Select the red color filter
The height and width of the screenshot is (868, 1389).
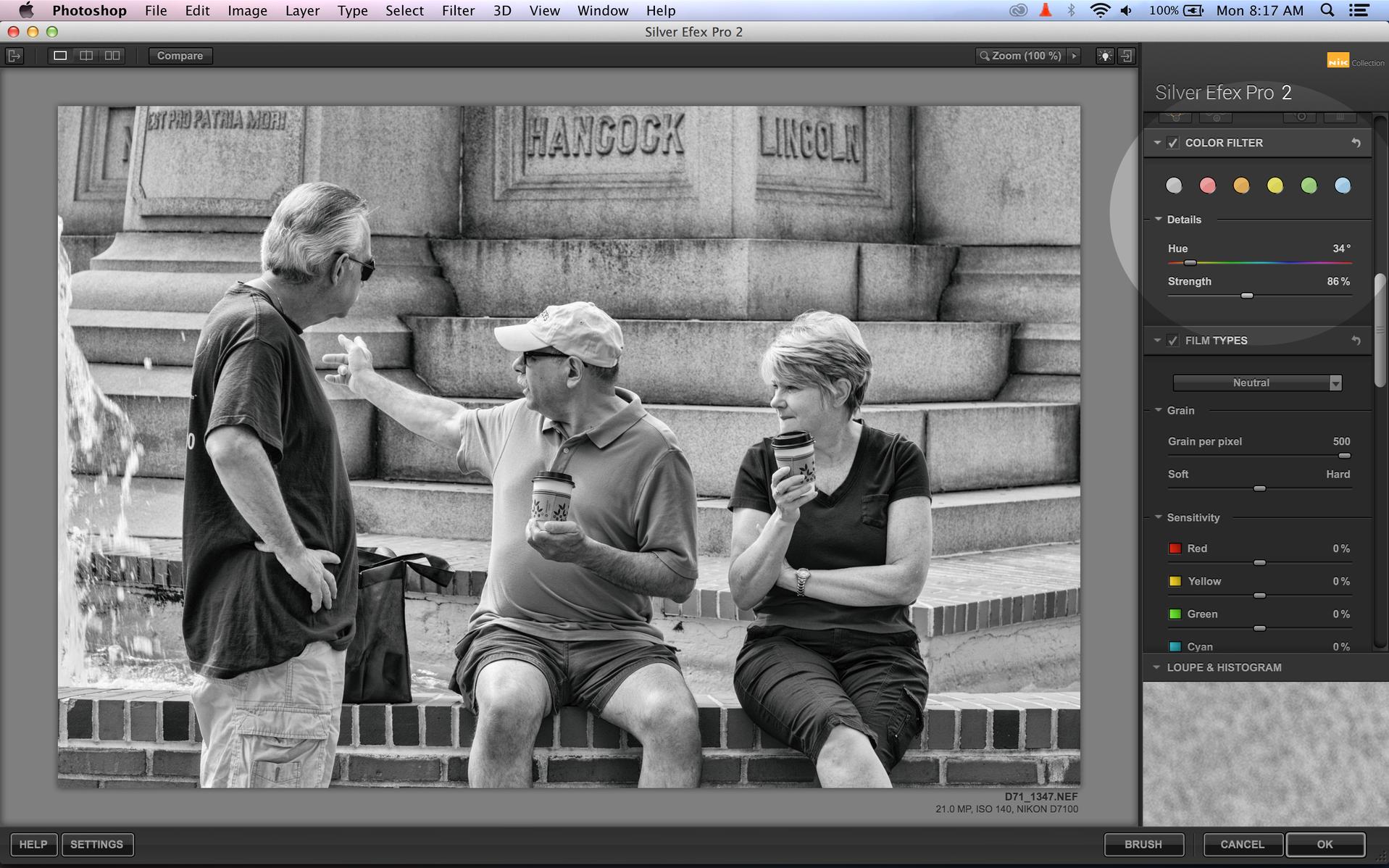click(1207, 186)
